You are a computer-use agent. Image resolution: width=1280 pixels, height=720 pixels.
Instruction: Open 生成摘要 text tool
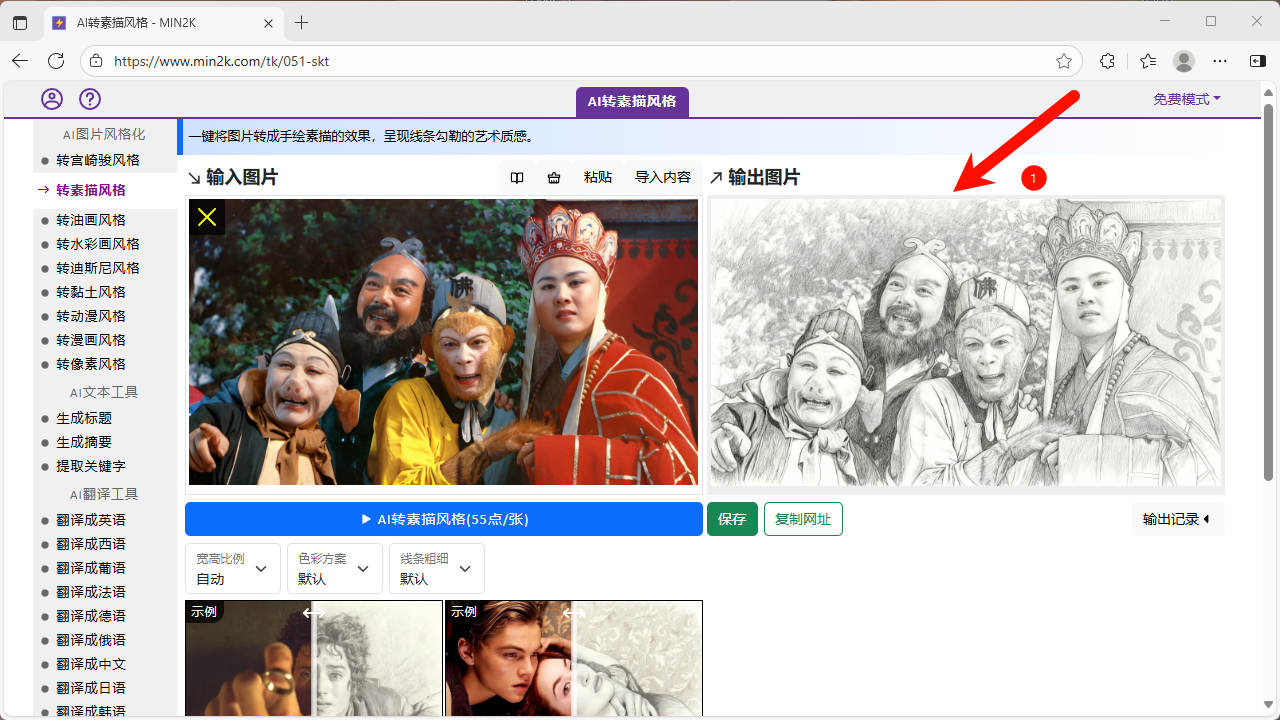pos(84,442)
